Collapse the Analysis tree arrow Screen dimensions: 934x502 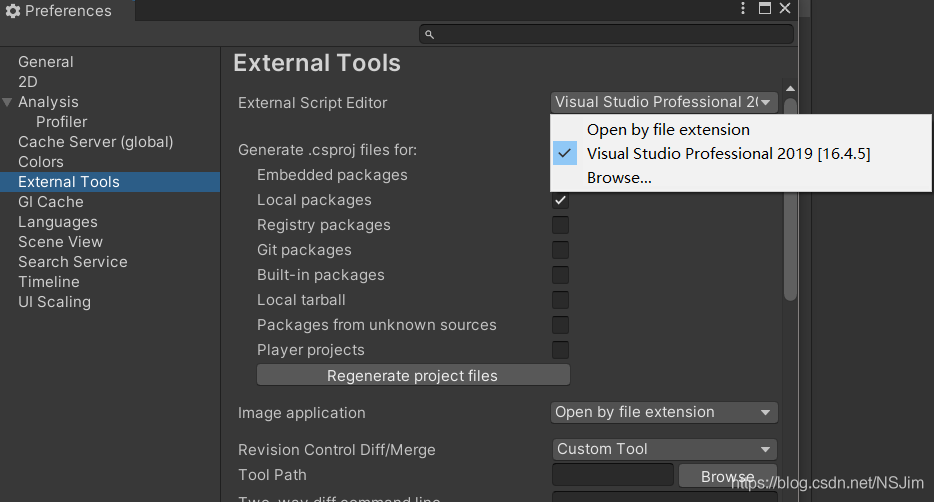coord(7,102)
